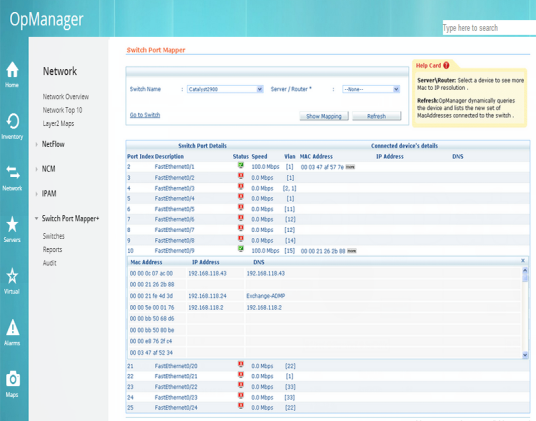Viewport: 536px width, 421px height.
Task: Click the red status icon for FastEthernet0/2
Action: tap(241, 176)
